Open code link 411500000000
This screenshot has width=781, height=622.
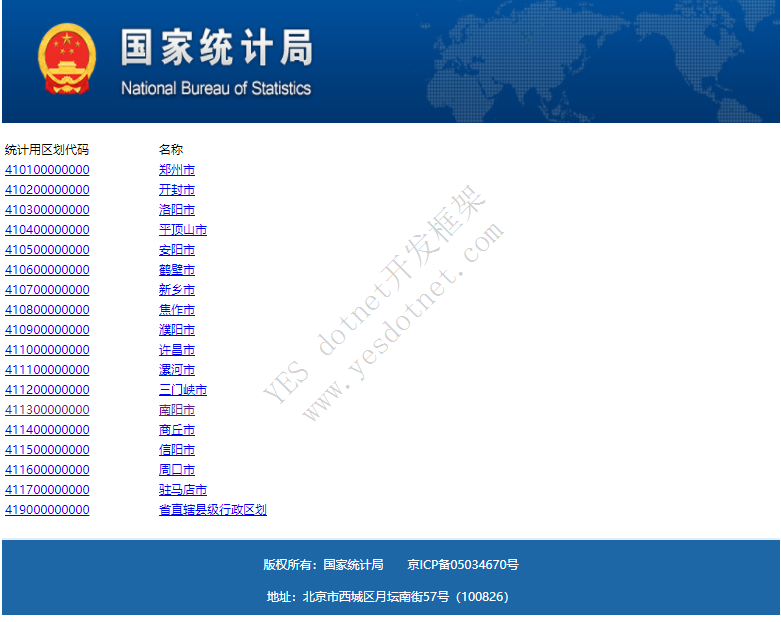[47, 450]
